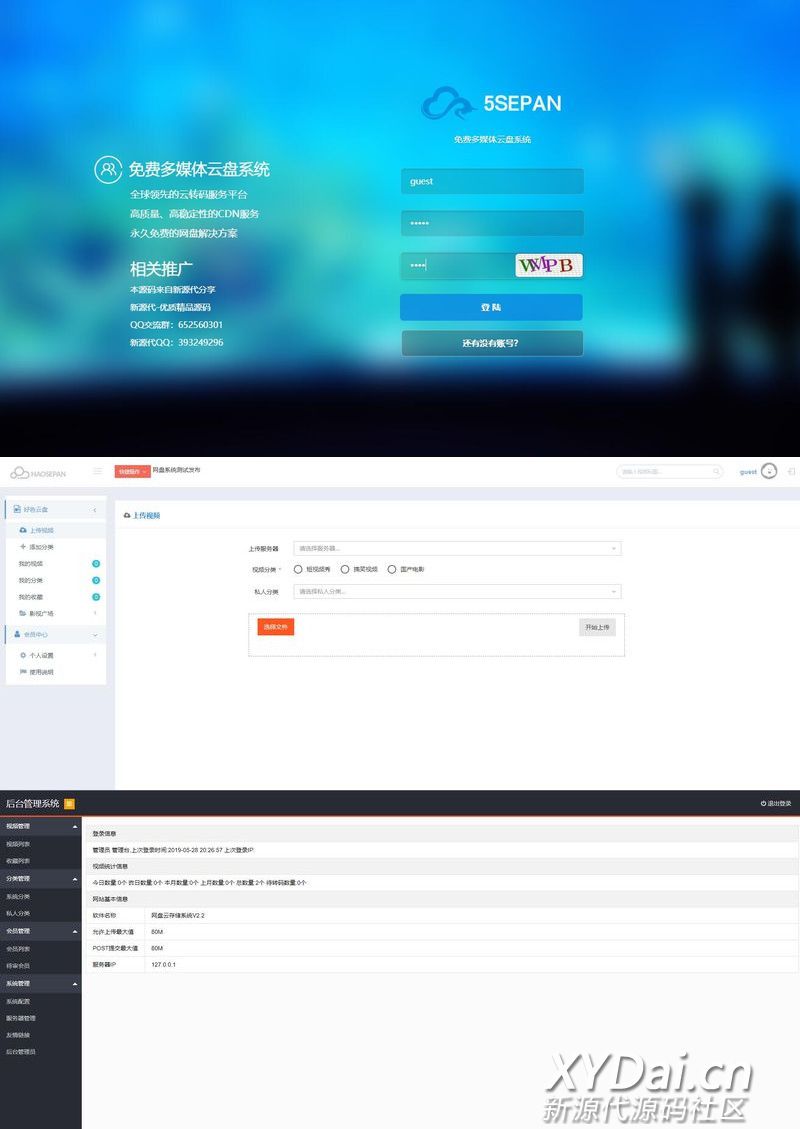Viewport: 800px width, 1129px height.
Task: Collapse the 分类管理 admin section
Action: click(40, 879)
